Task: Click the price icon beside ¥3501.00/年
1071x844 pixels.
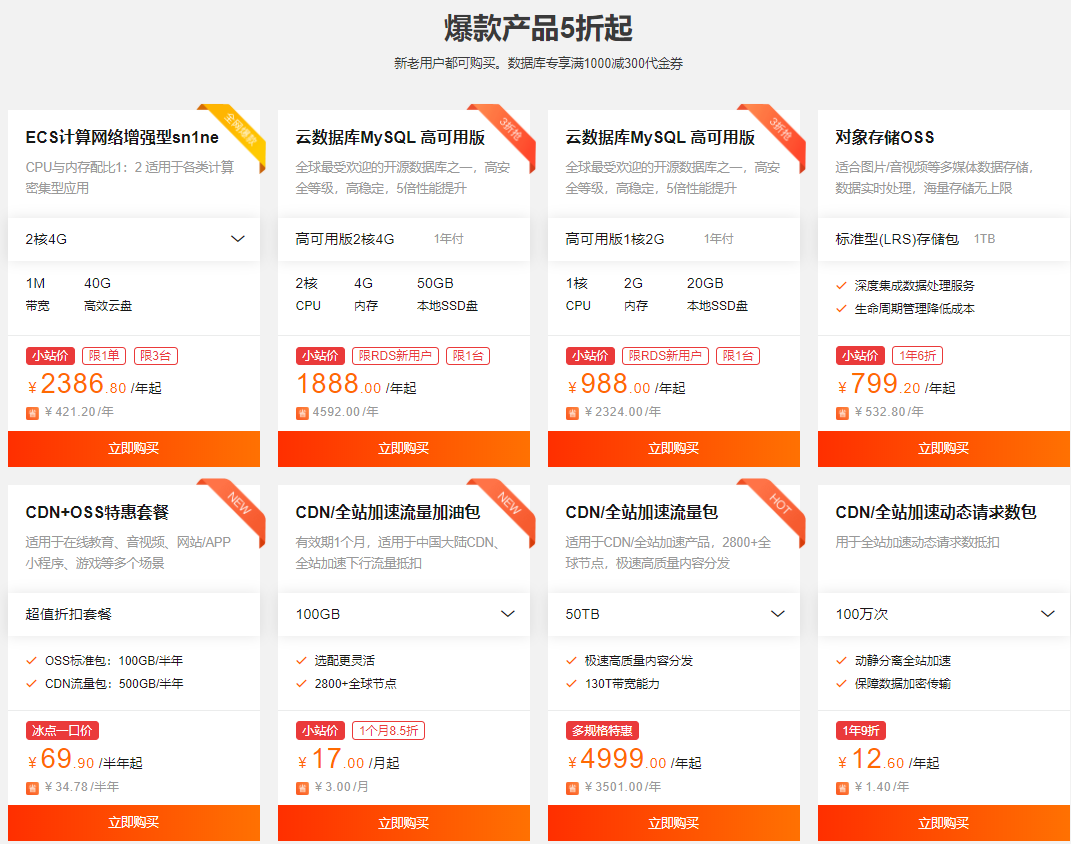Action: pos(572,788)
